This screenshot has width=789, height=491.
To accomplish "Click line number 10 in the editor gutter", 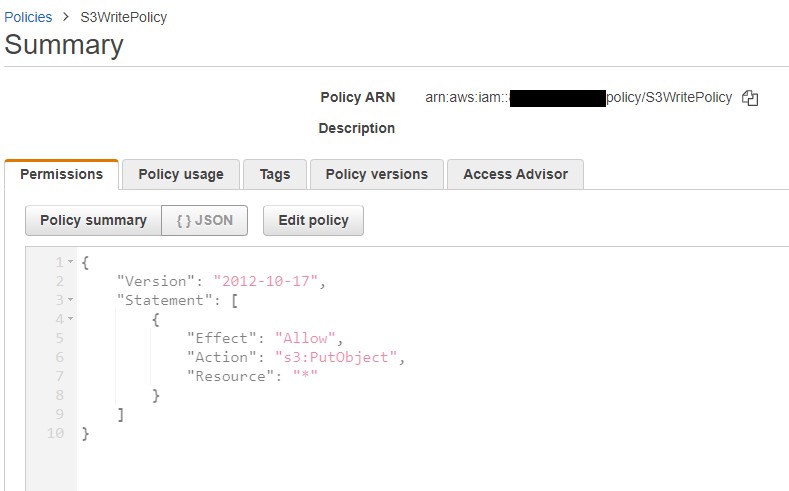I will pyautogui.click(x=56, y=433).
